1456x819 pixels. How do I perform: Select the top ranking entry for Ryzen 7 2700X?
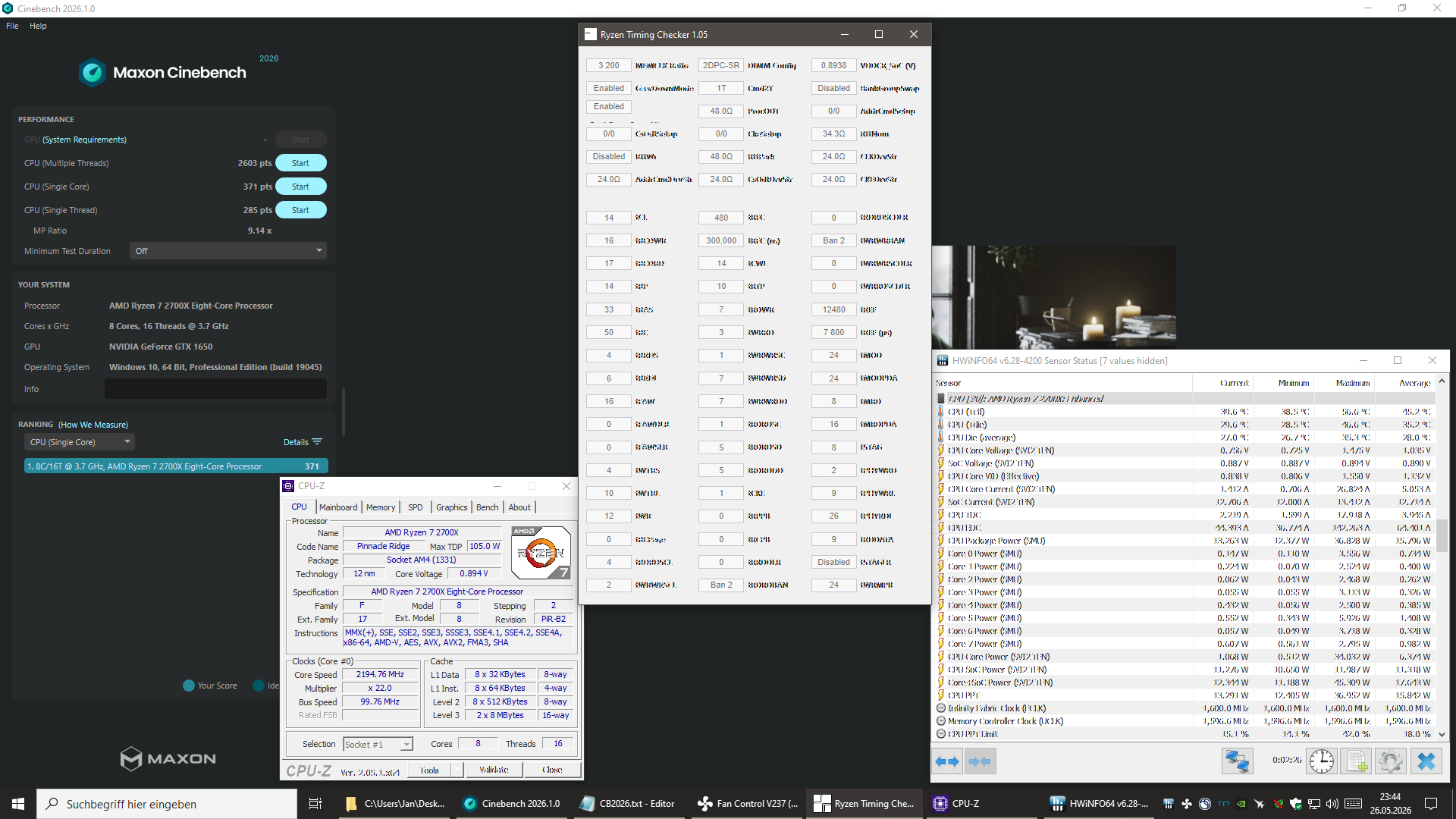click(x=176, y=466)
